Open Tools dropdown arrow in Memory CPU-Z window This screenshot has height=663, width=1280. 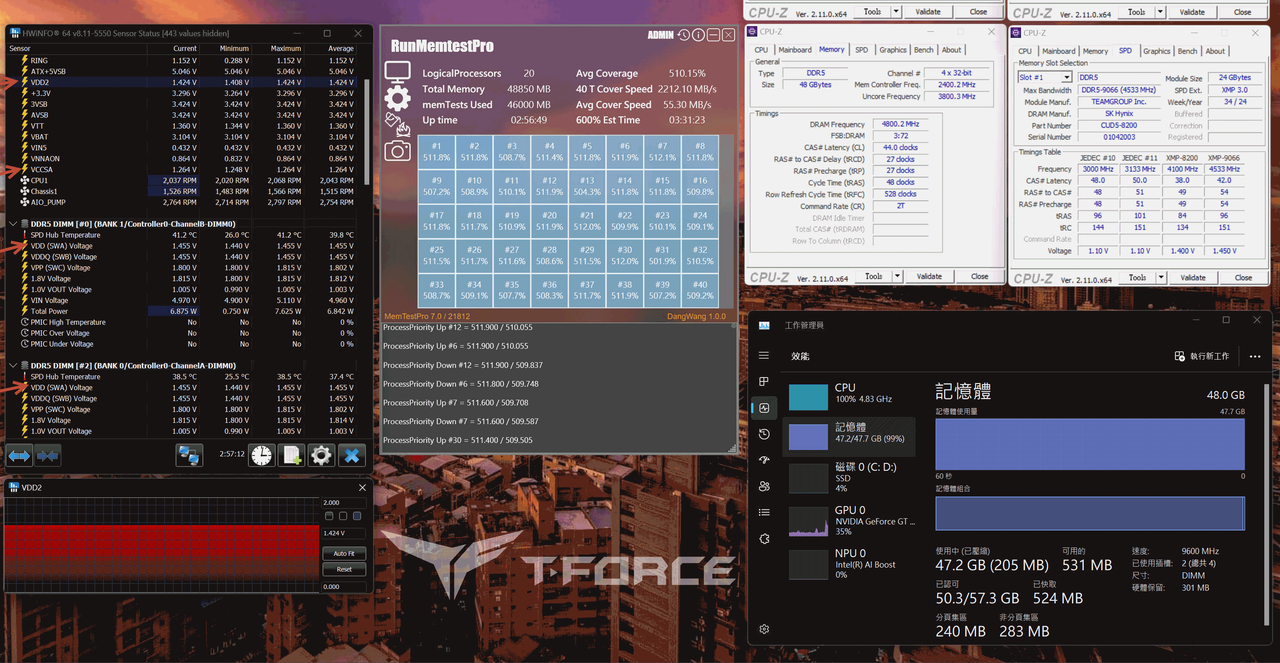(x=896, y=276)
